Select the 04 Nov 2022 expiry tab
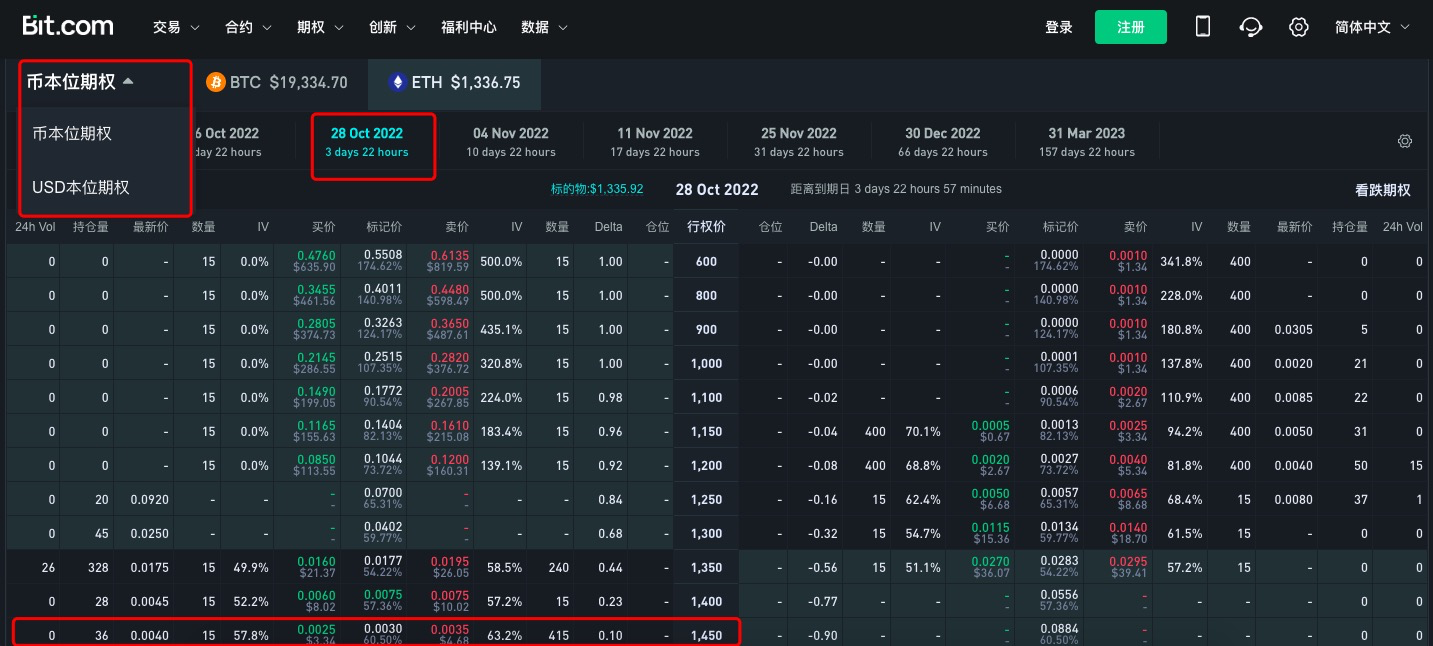The width and height of the screenshot is (1433, 646). click(511, 142)
